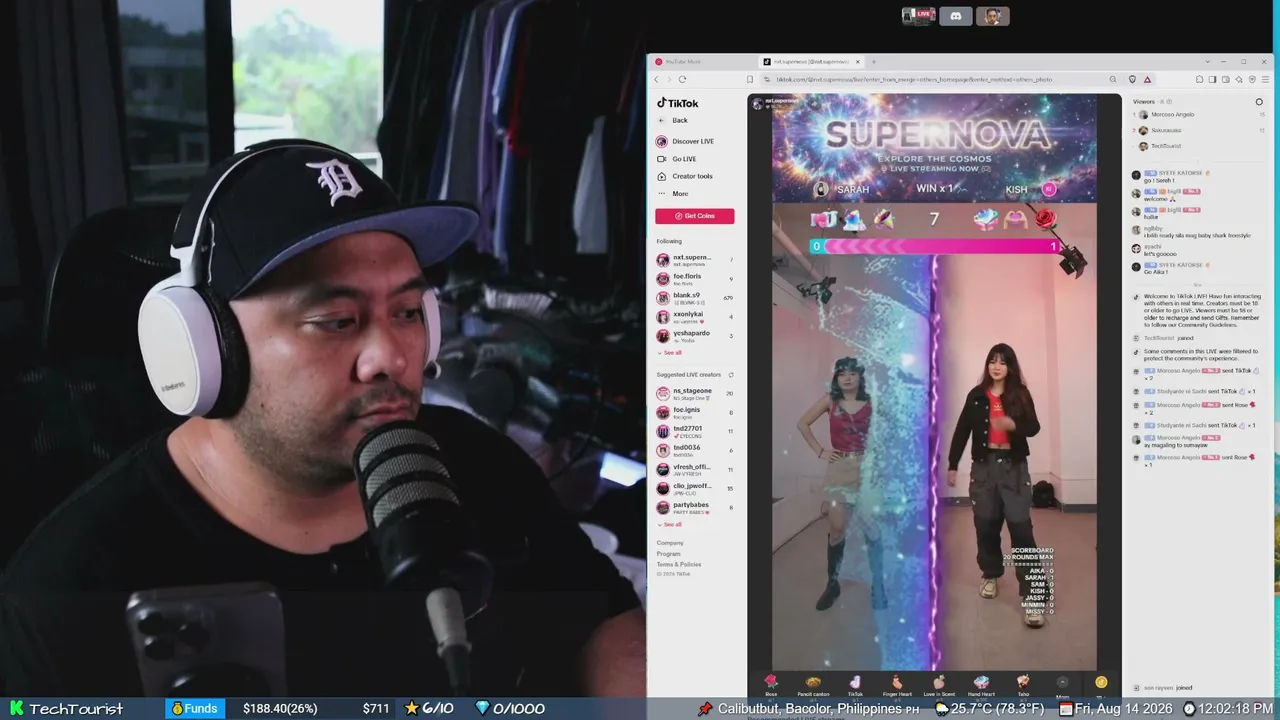The width and height of the screenshot is (1280, 720).
Task: Click the nxt.supernova host avatar on stream
Action: [758, 102]
